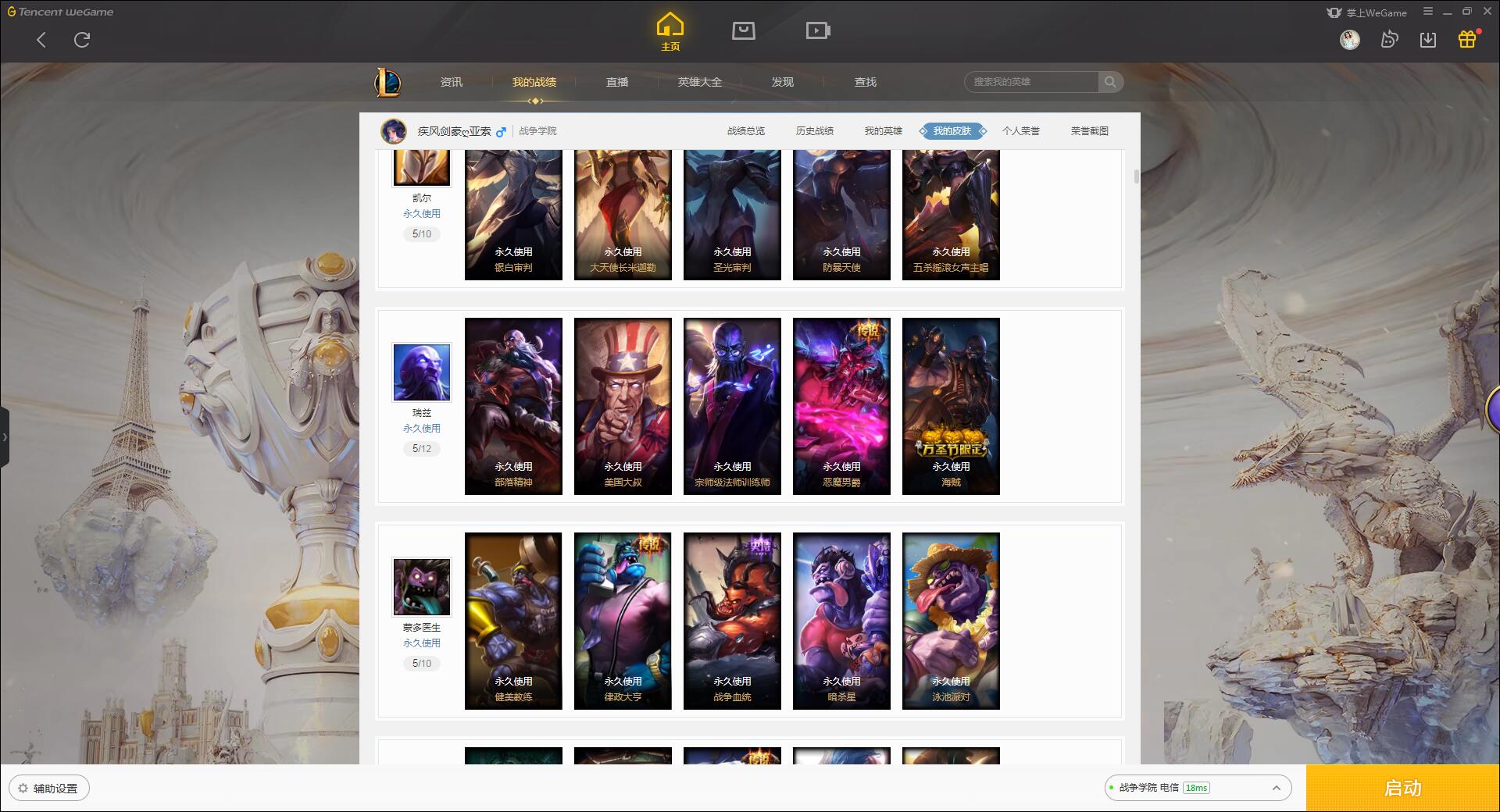Viewport: 1500px width, 812px height.
Task: Open the user avatar profile
Action: 1350,39
